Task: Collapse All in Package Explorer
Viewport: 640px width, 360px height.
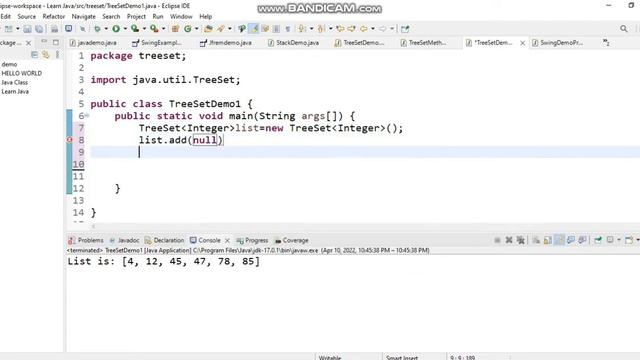Action: click(34, 55)
